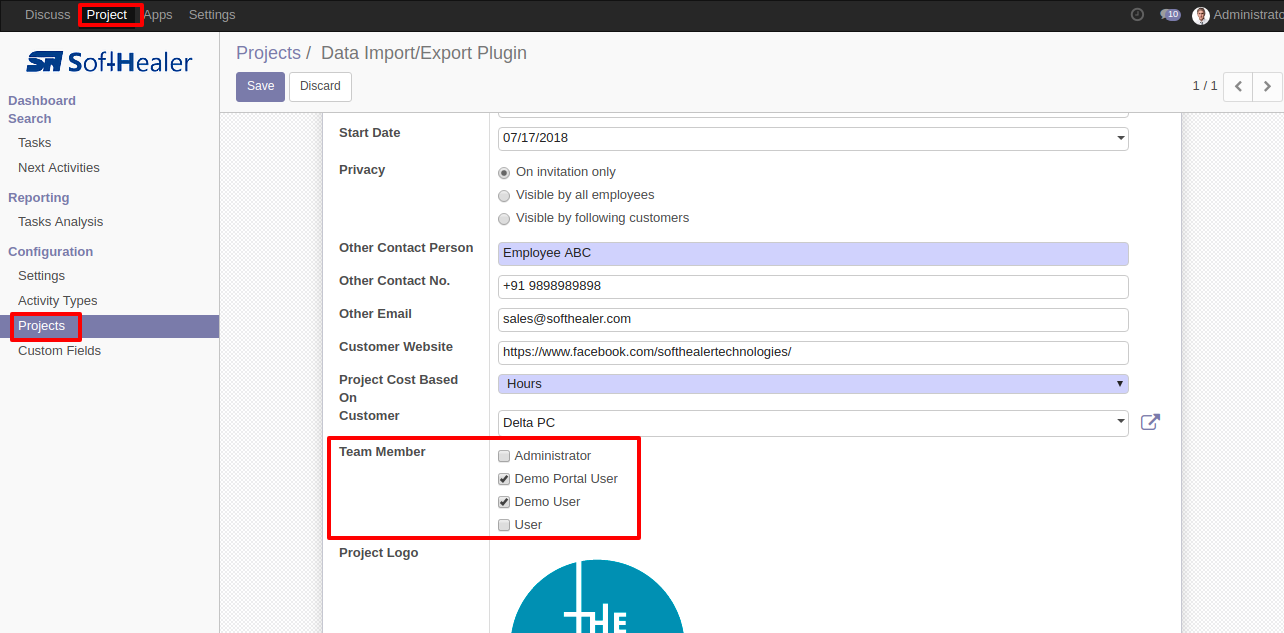Screen dimensions: 1284x633
Task: Open Activity Types in sidebar
Action: click(x=58, y=301)
